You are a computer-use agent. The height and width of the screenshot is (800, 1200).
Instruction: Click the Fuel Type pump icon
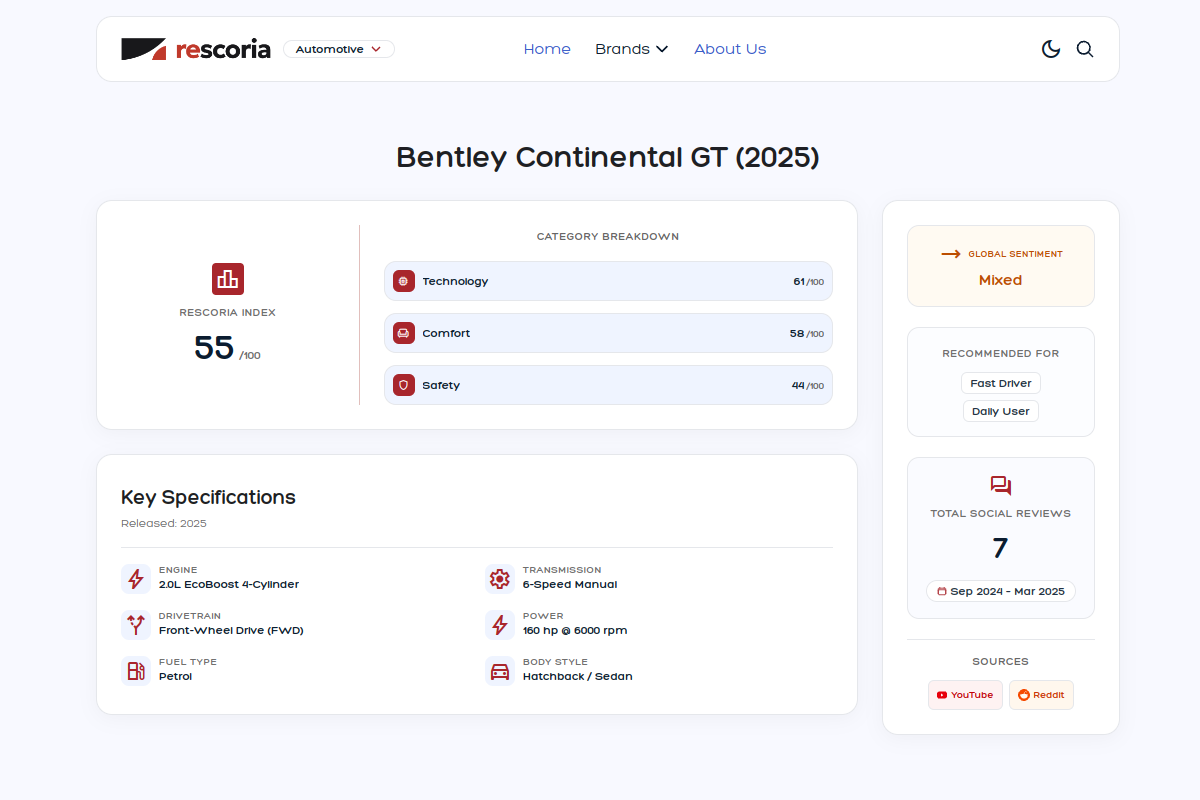pyautogui.click(x=136, y=670)
